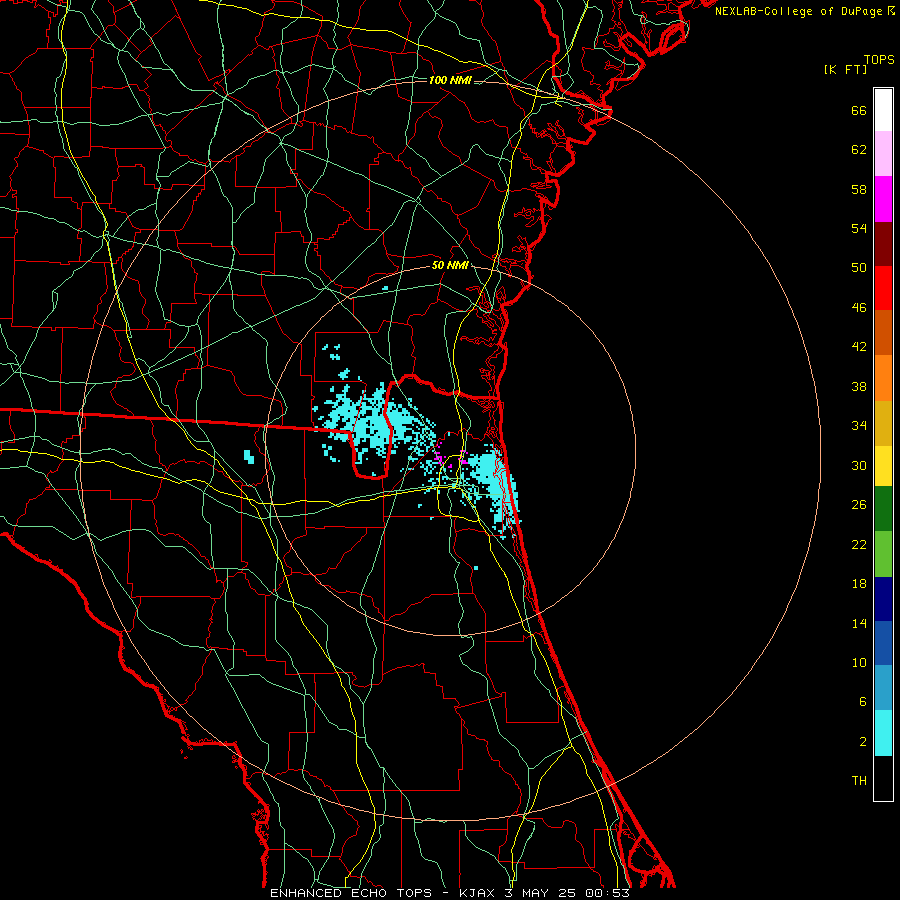The width and height of the screenshot is (900, 900).
Task: Pick the dark maroon legend swatch
Action: [883, 244]
